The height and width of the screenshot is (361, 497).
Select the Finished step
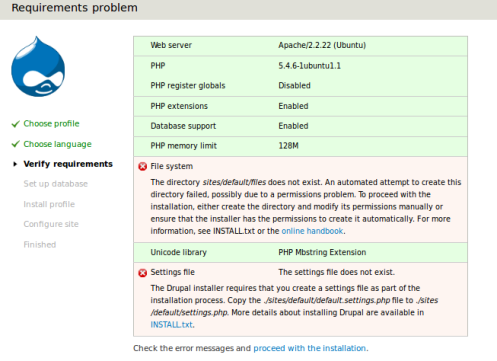40,245
